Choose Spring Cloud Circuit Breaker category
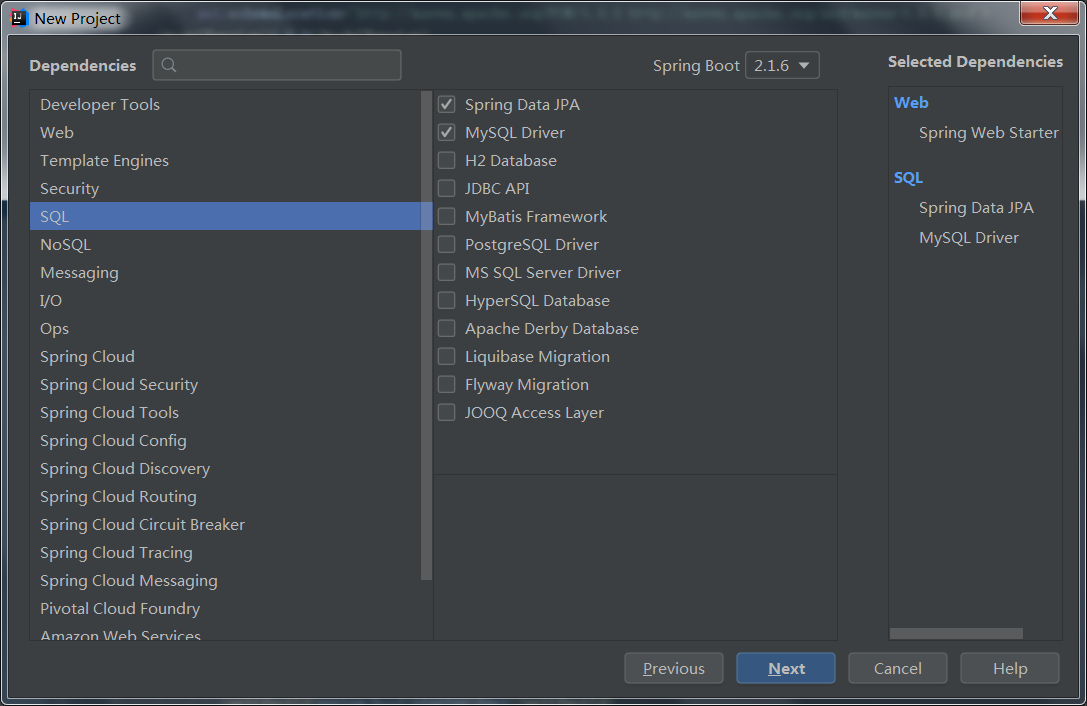This screenshot has height=706, width=1087. pyautogui.click(x=225, y=525)
